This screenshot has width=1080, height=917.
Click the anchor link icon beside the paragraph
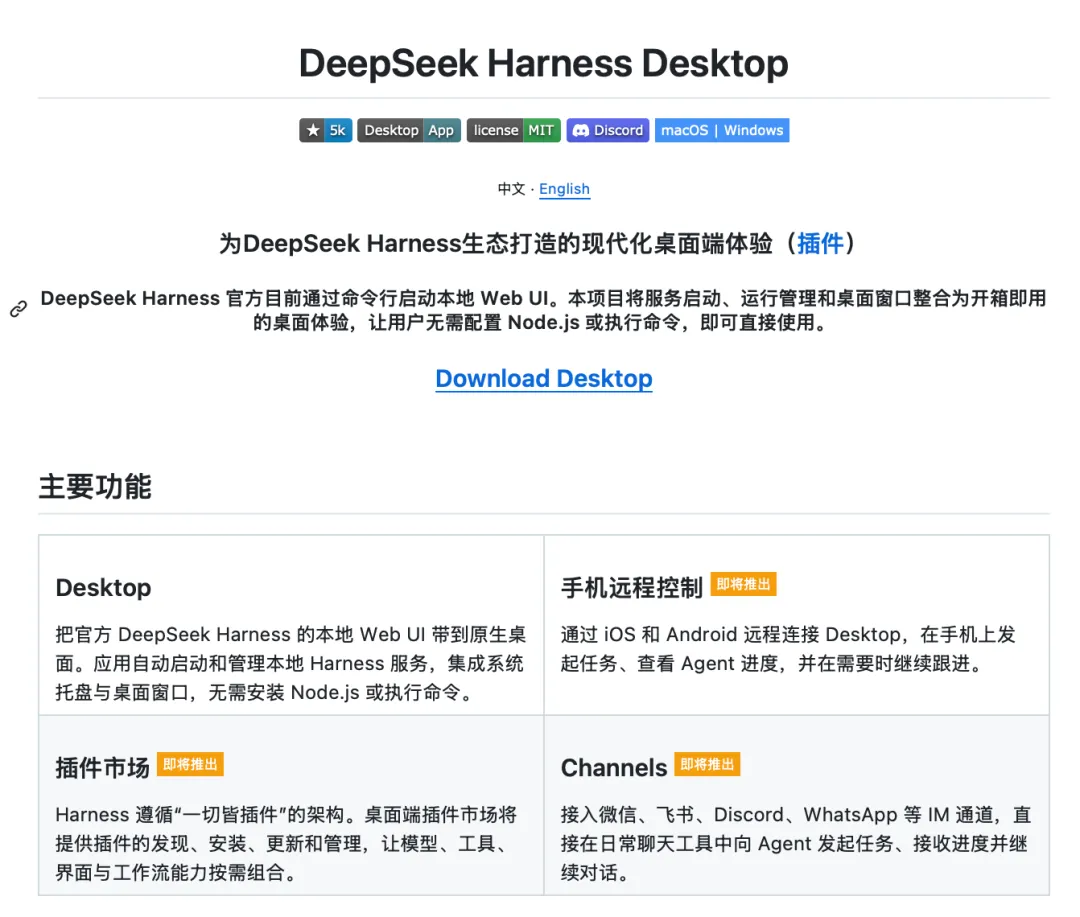pyautogui.click(x=19, y=309)
